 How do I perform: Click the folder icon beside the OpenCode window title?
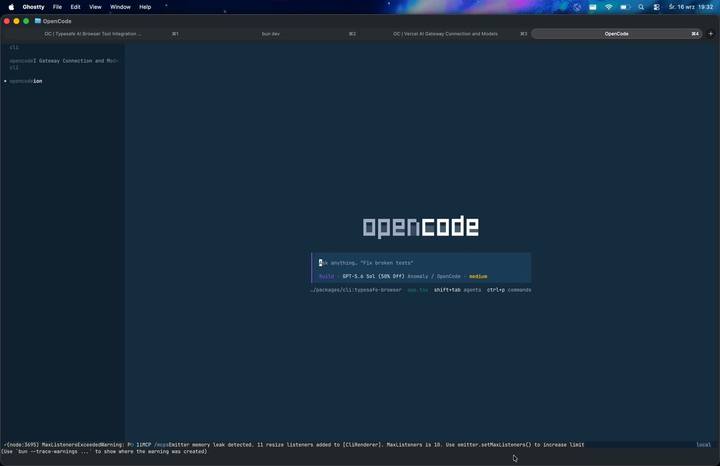(38, 21)
